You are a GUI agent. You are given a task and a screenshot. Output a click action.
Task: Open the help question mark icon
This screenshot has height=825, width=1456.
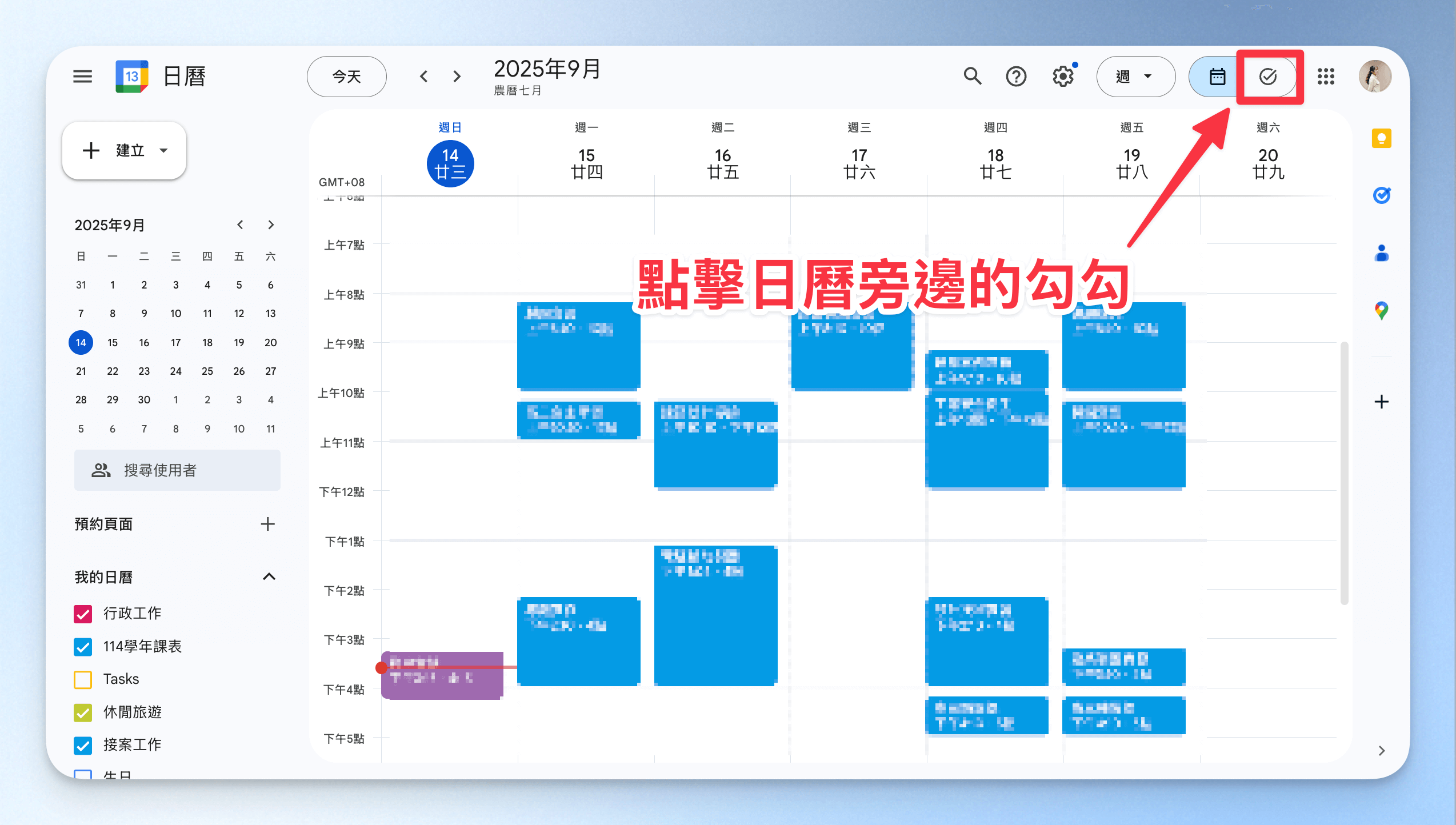pos(1016,76)
